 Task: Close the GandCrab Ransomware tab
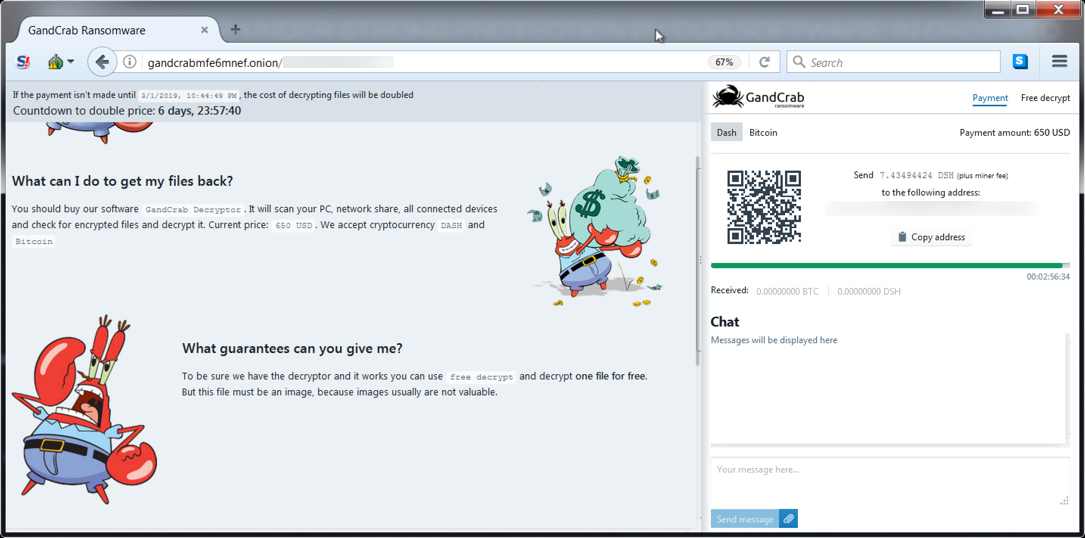pyautogui.click(x=204, y=30)
